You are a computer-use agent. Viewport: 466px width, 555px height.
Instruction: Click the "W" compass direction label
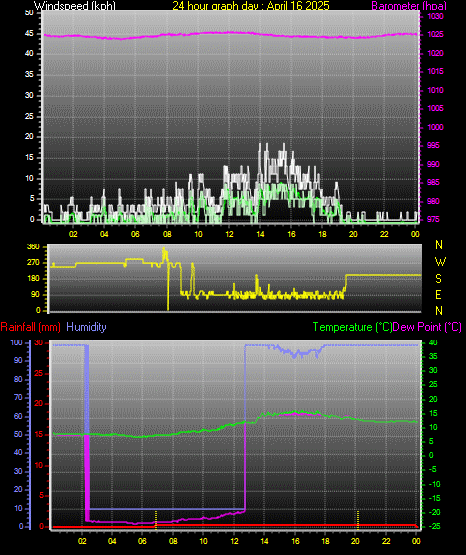pos(440,262)
